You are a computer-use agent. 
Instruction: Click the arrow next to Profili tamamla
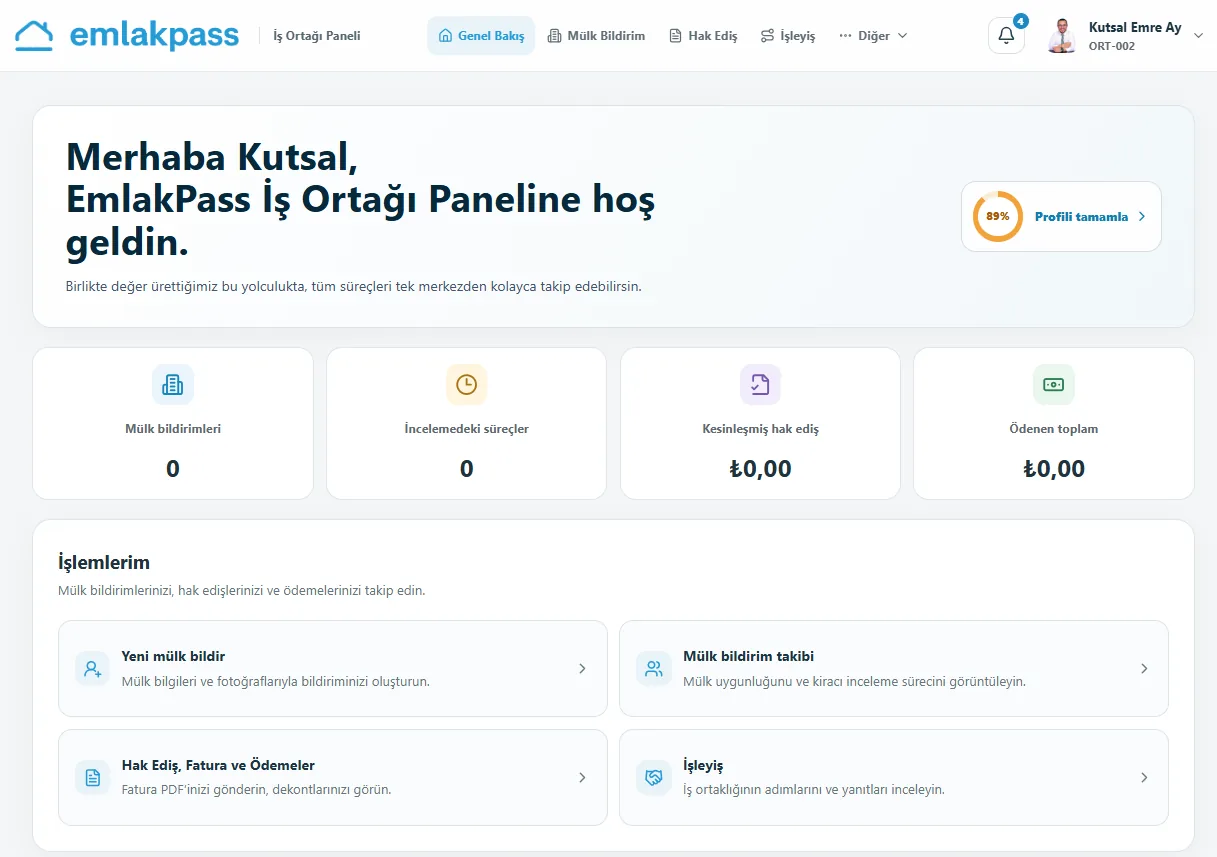1142,217
